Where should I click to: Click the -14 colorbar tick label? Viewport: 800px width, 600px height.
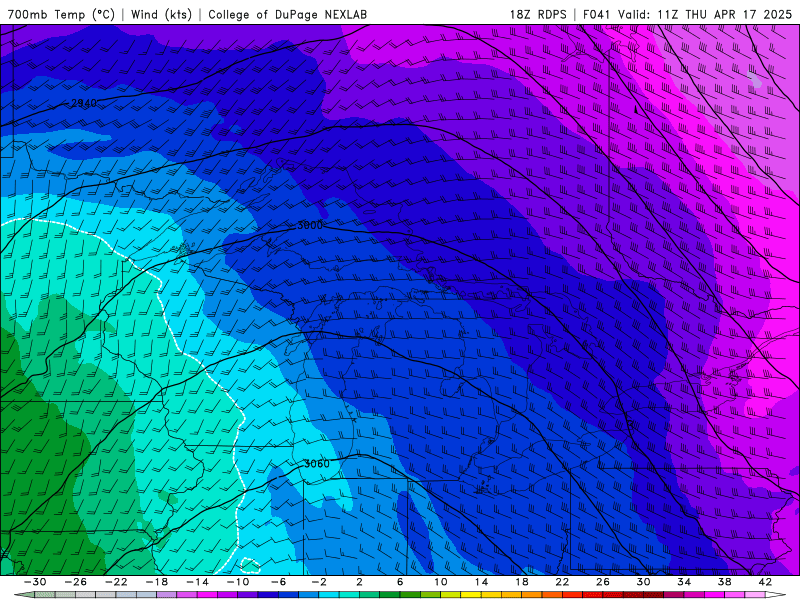(x=197, y=582)
